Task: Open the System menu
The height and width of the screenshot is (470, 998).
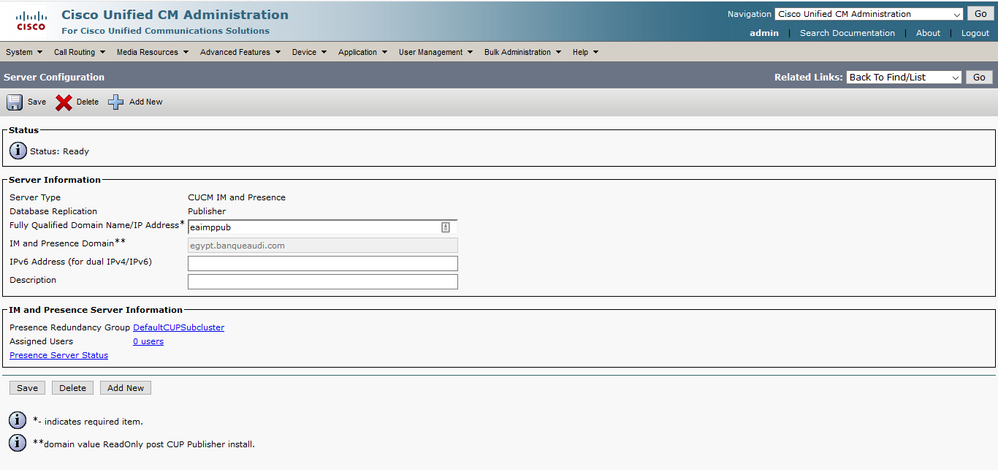Action: [x=24, y=52]
